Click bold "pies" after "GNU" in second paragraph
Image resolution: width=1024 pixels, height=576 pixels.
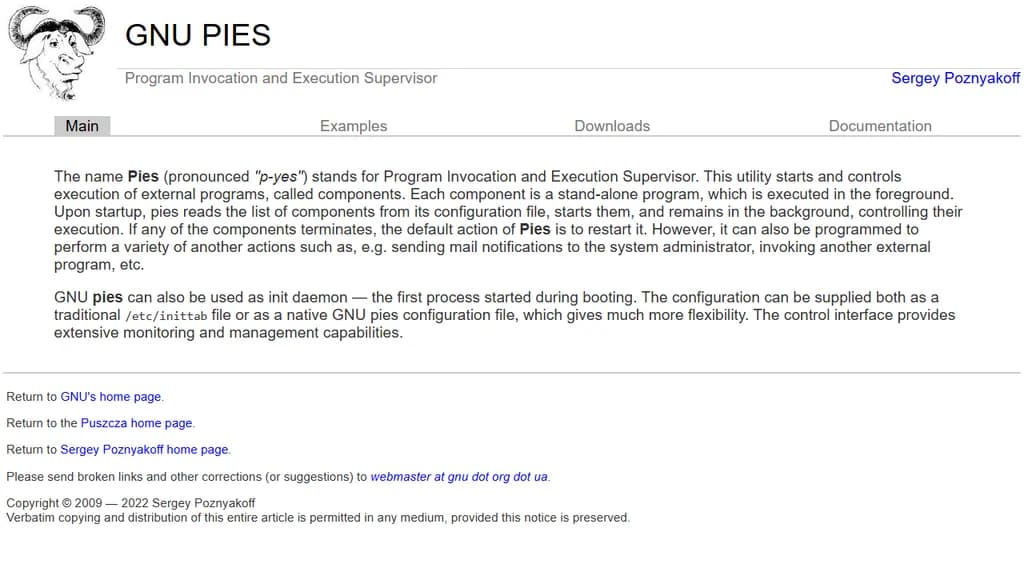click(x=107, y=298)
